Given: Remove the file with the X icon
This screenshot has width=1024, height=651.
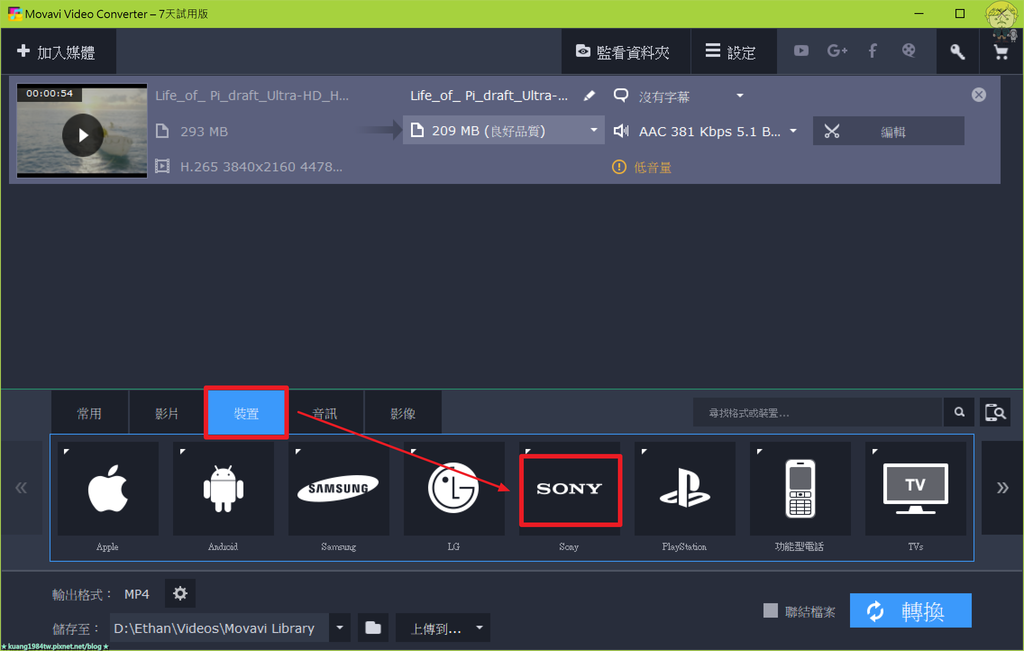Looking at the screenshot, I should [978, 95].
